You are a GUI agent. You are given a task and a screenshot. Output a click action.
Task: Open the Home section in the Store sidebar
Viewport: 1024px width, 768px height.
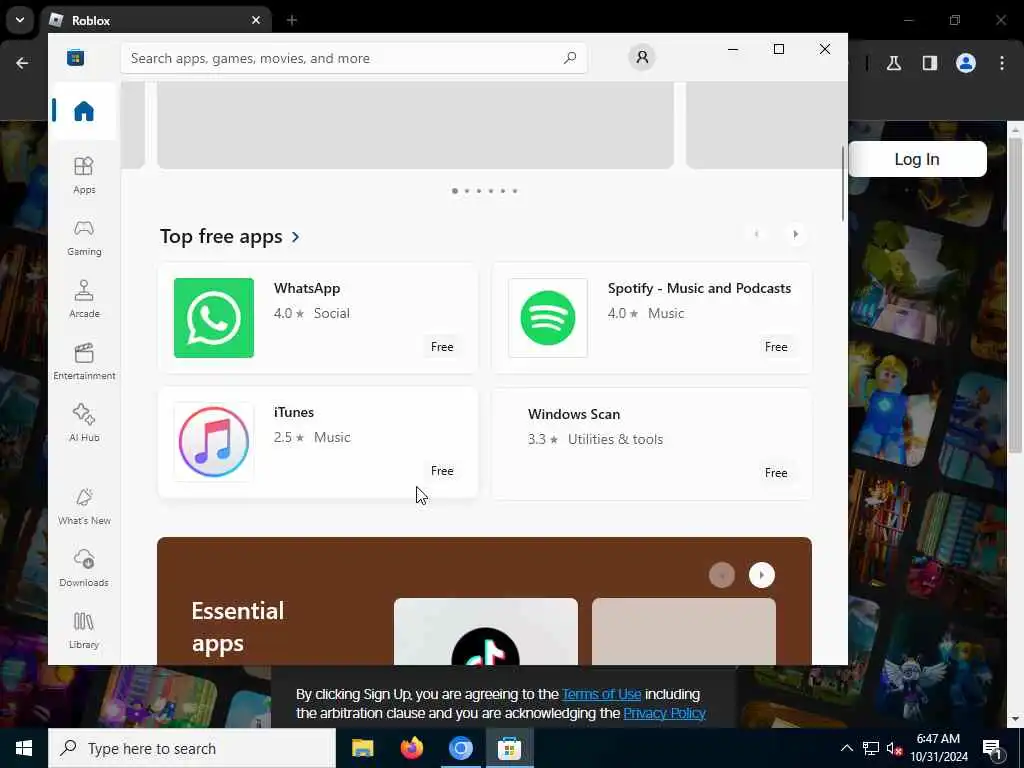84,111
